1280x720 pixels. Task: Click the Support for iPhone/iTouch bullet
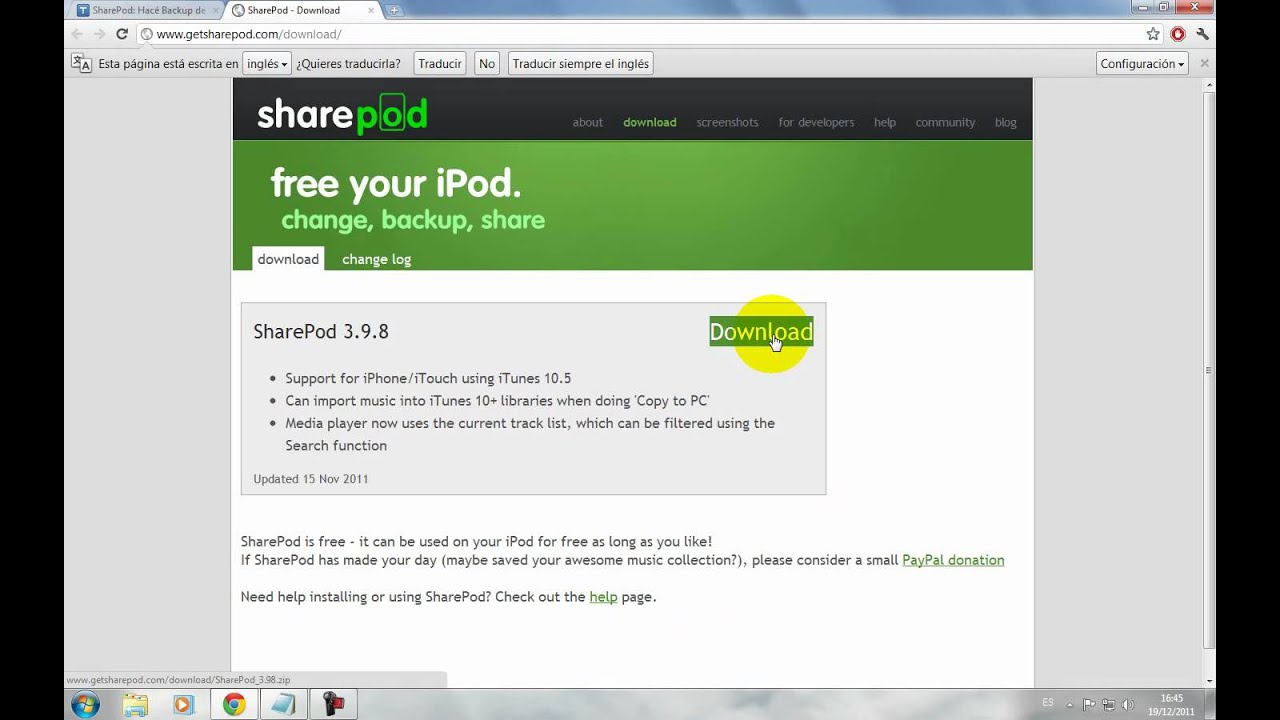tap(428, 378)
